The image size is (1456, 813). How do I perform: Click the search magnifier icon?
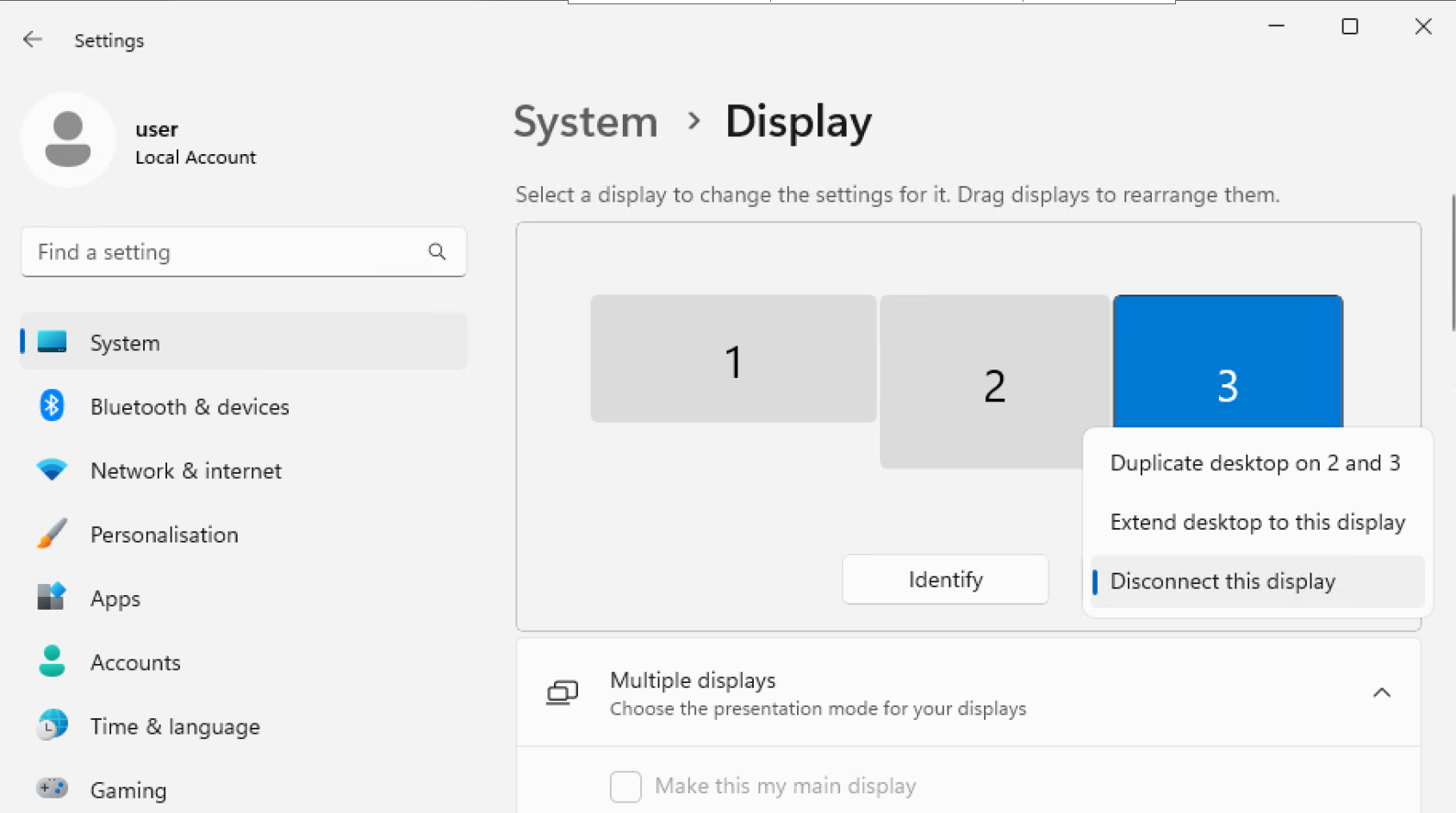tap(437, 251)
